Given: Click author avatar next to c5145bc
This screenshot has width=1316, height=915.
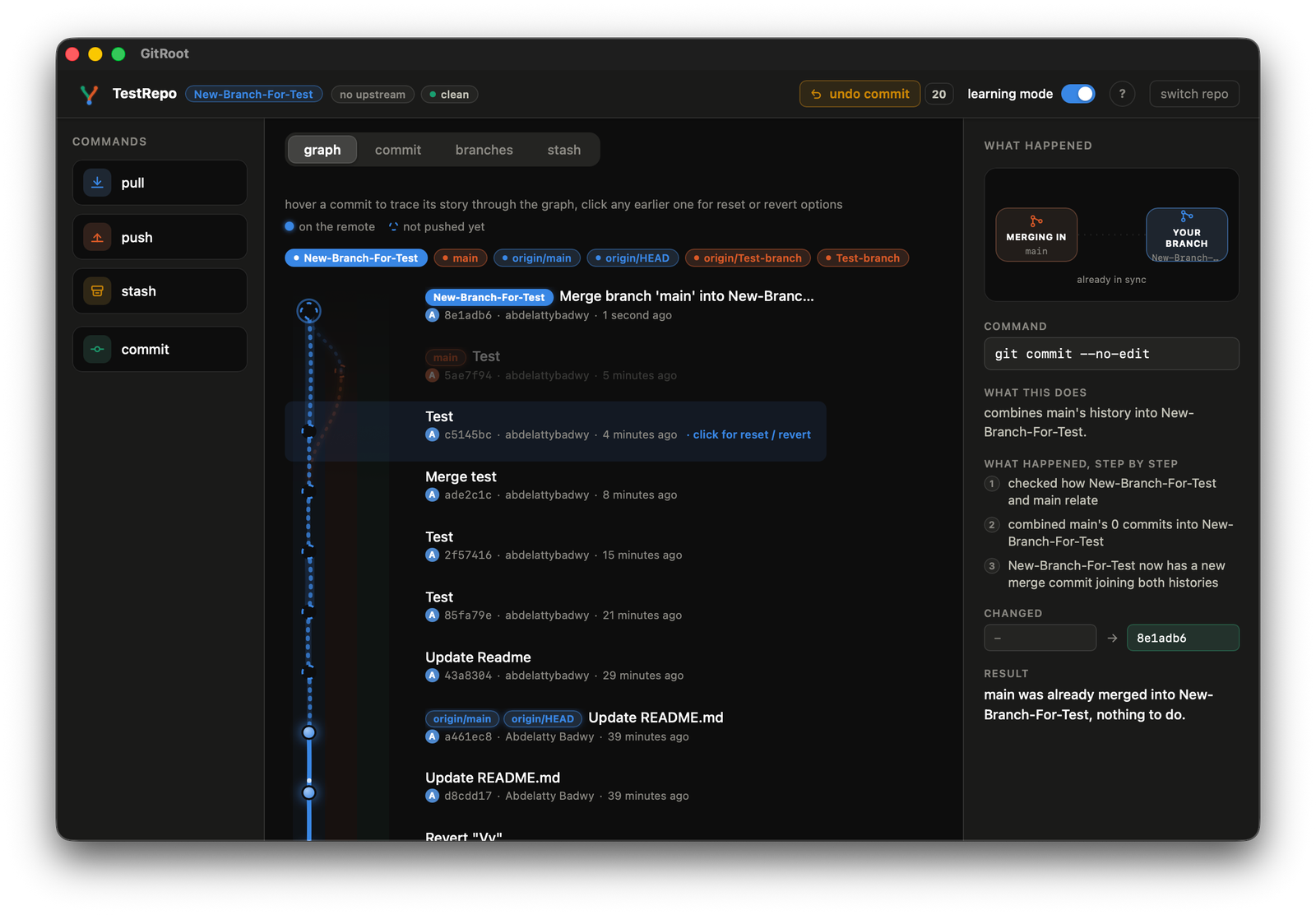Looking at the screenshot, I should coord(432,434).
